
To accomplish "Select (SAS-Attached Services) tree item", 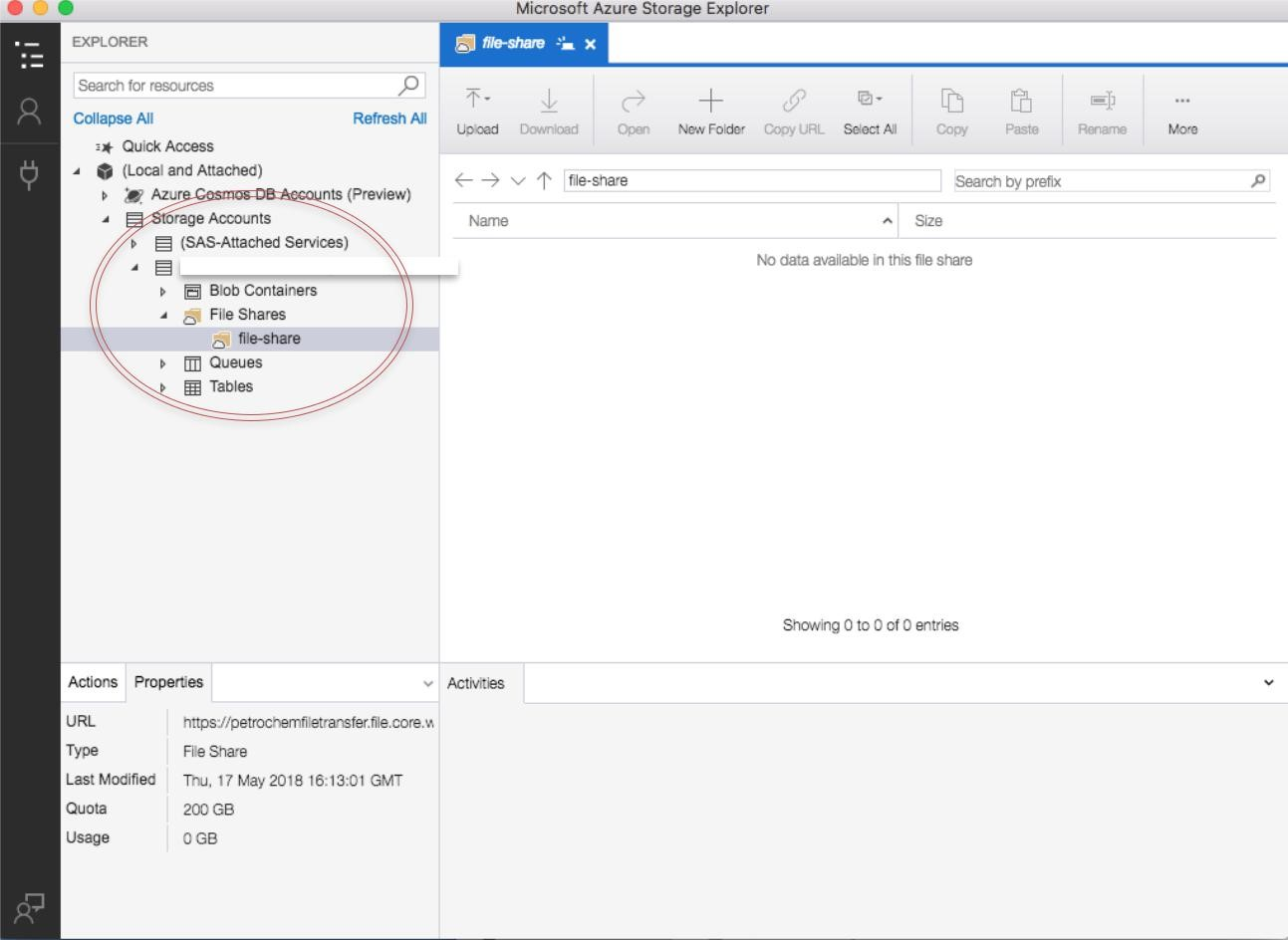I will pos(264,242).
